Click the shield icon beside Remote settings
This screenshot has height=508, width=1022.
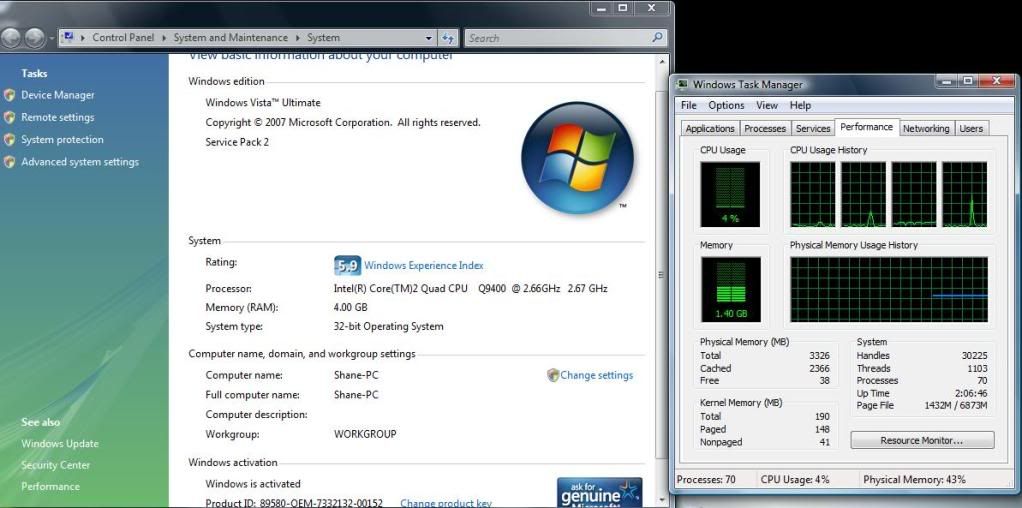(x=9, y=117)
